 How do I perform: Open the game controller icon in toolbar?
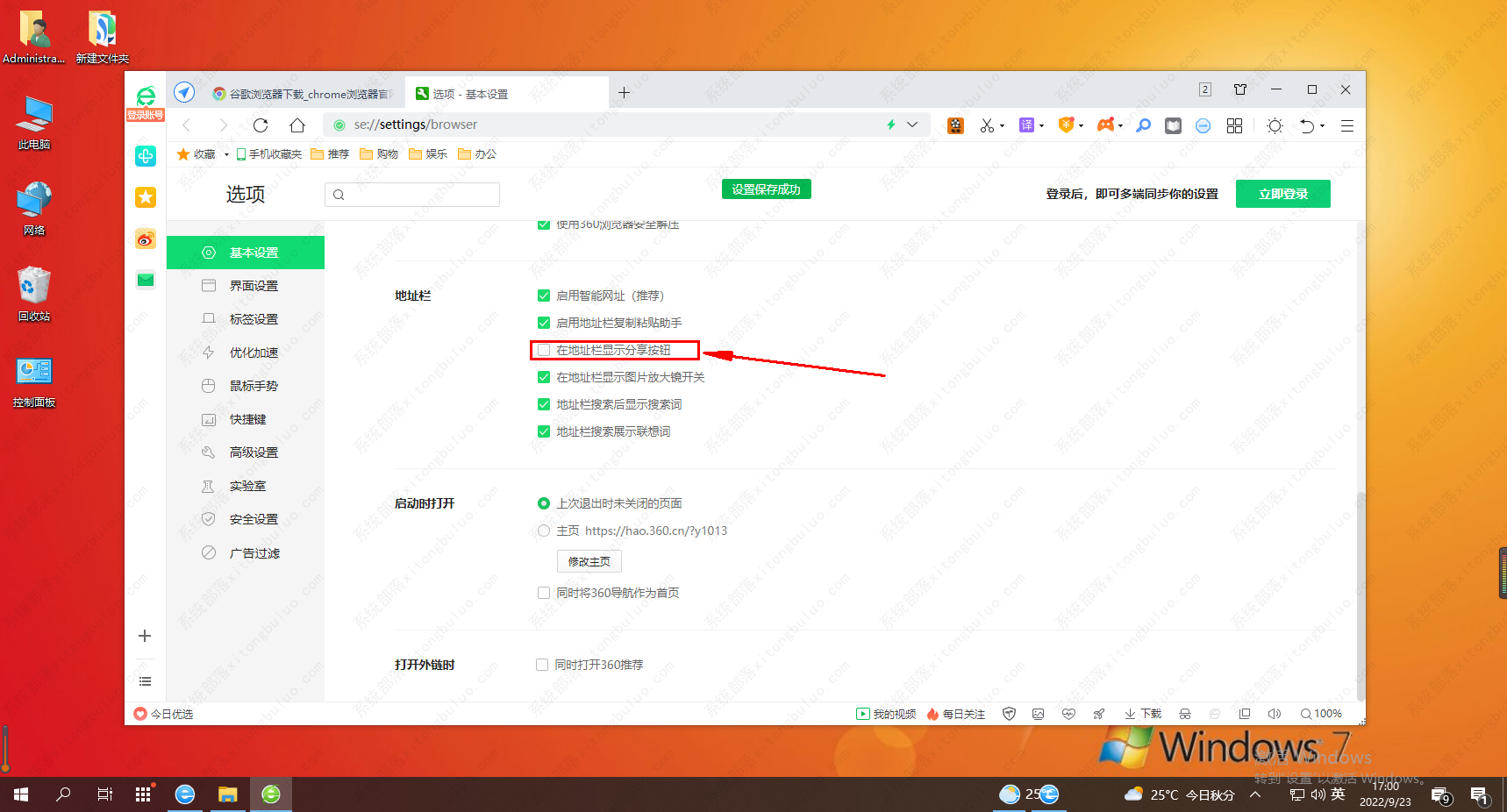pyautogui.click(x=1105, y=125)
